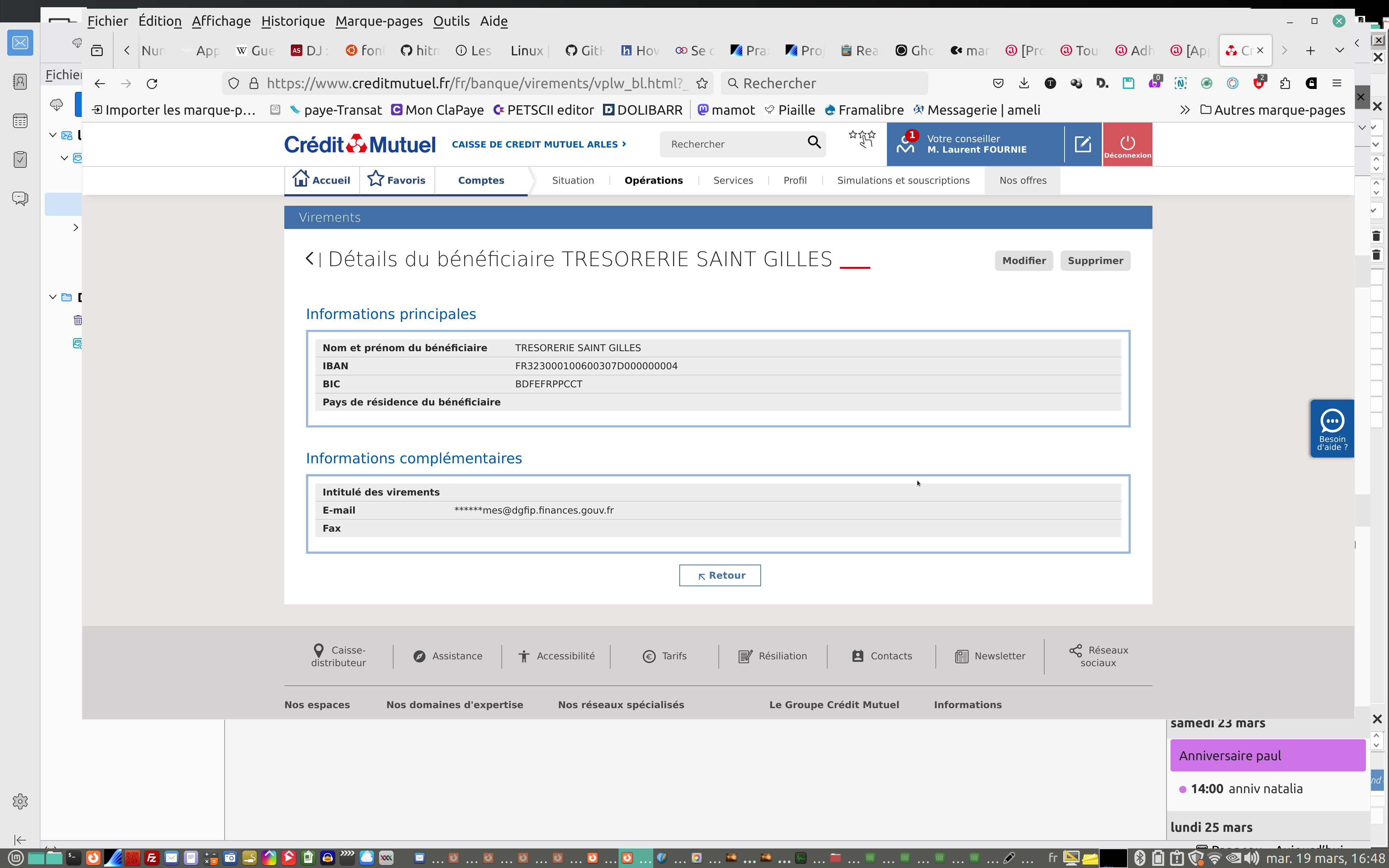Screen dimensions: 1389x868
Task: Click the back chevron beside Détails du bénéficiaire
Action: pos(310,259)
